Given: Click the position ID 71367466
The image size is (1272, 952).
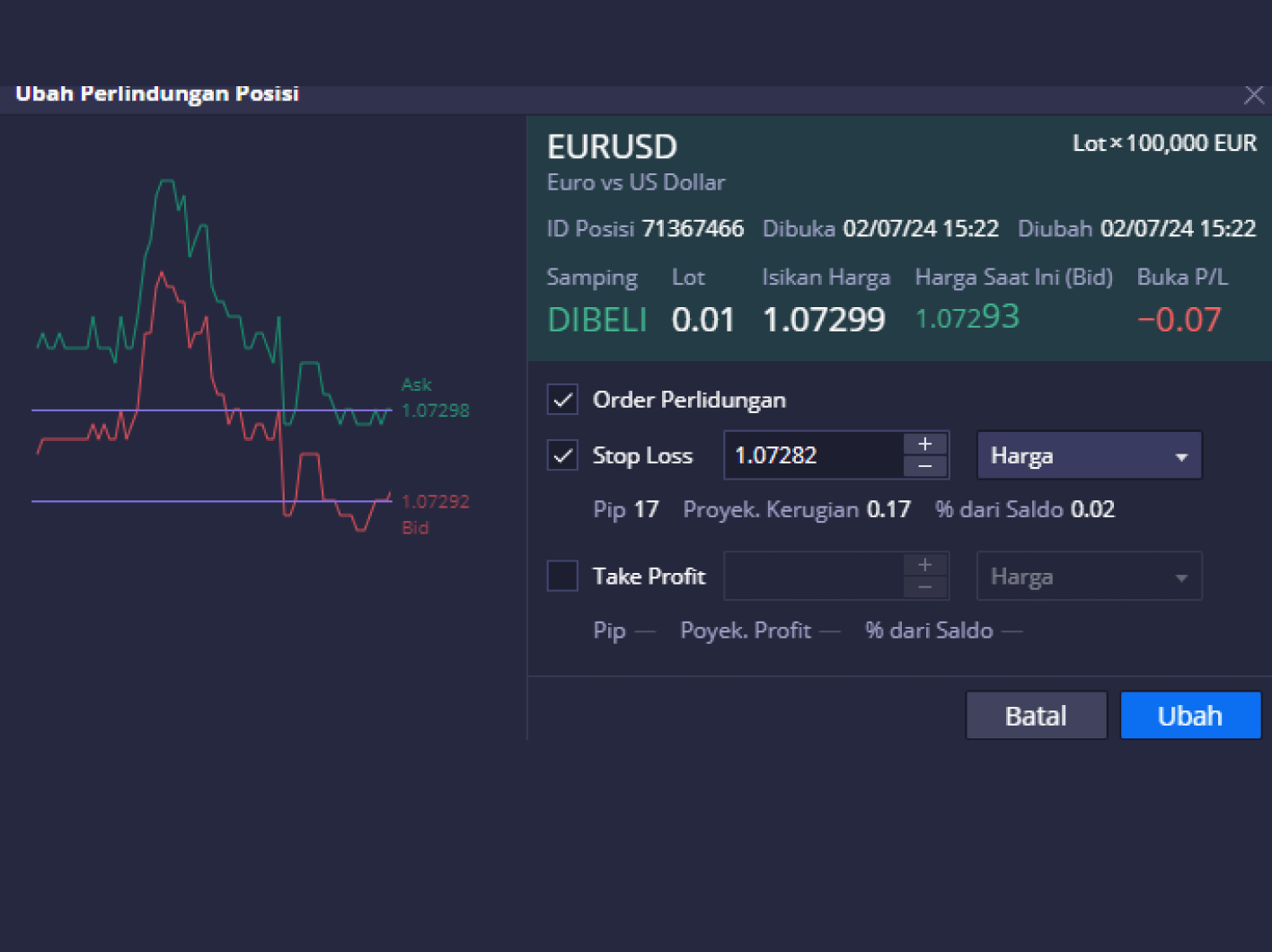Looking at the screenshot, I should [x=693, y=229].
